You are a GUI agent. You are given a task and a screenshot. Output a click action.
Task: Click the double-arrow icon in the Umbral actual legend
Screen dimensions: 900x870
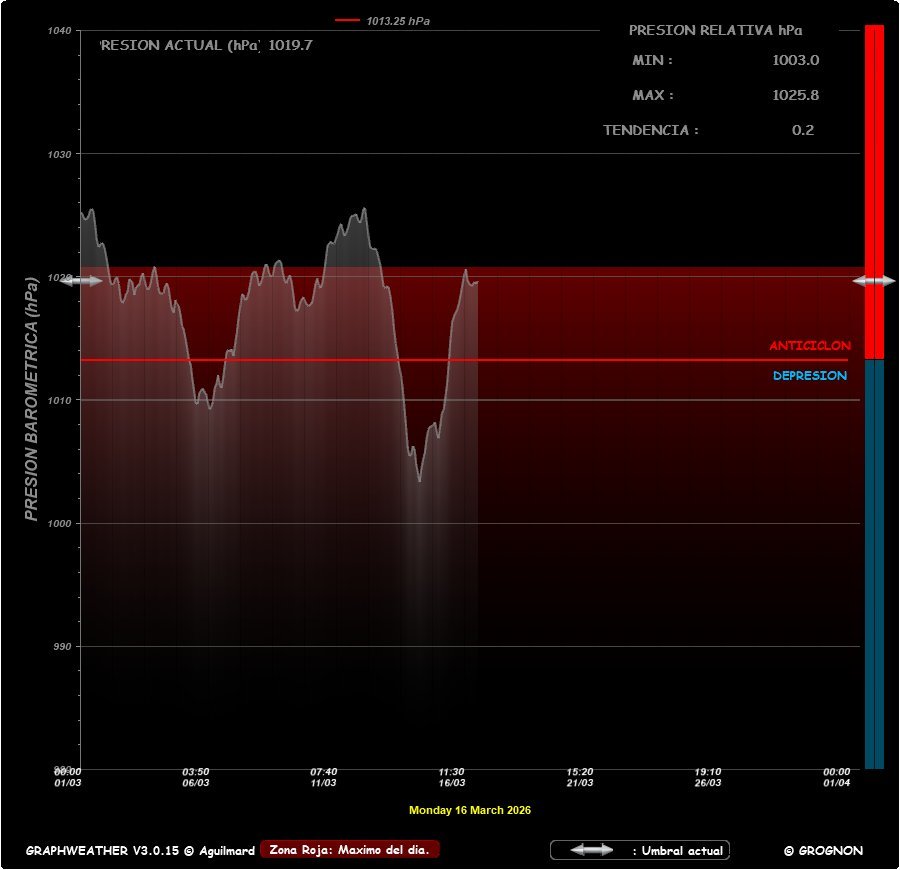592,850
